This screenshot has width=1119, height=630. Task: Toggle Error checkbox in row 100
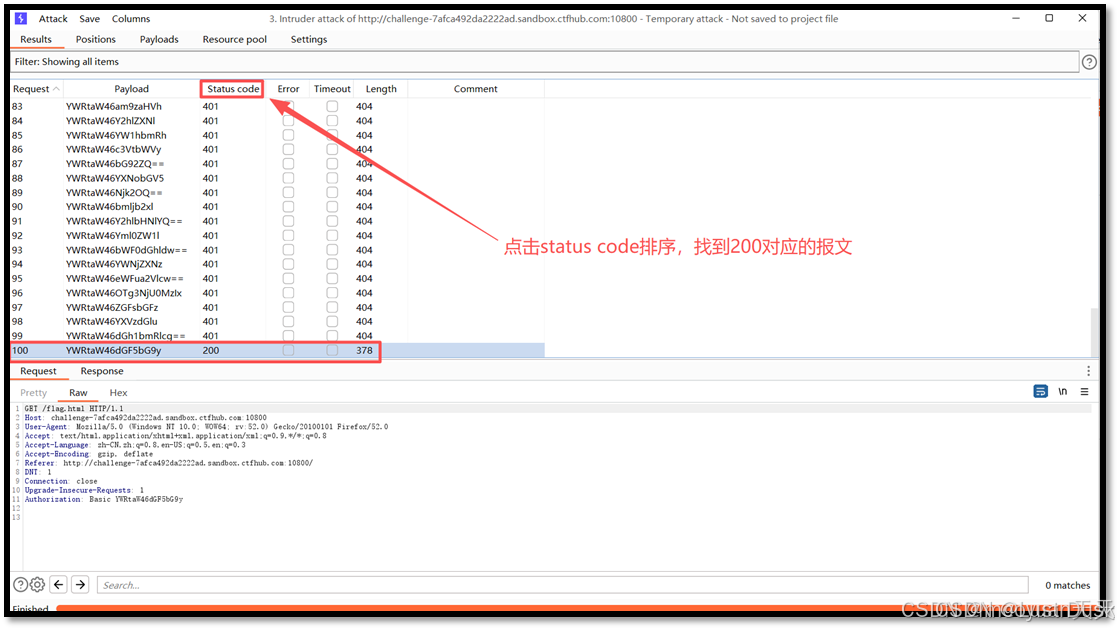(x=288, y=350)
